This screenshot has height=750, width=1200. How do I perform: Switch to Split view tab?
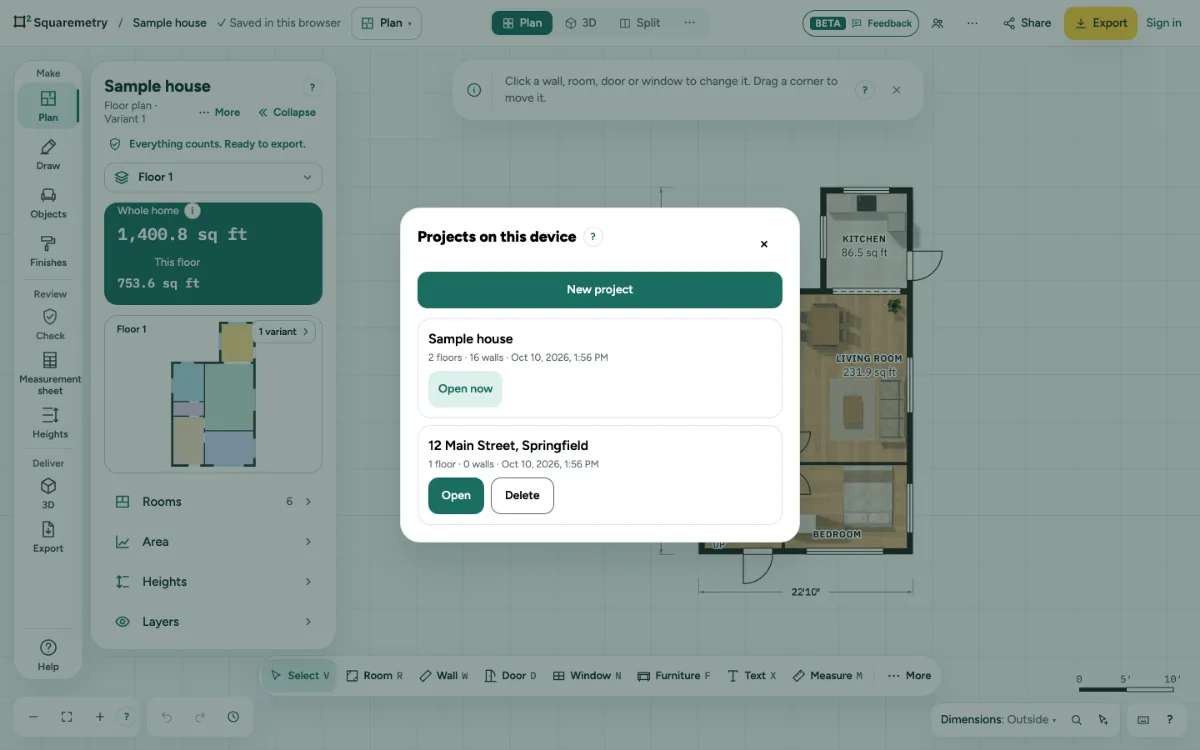coord(640,23)
